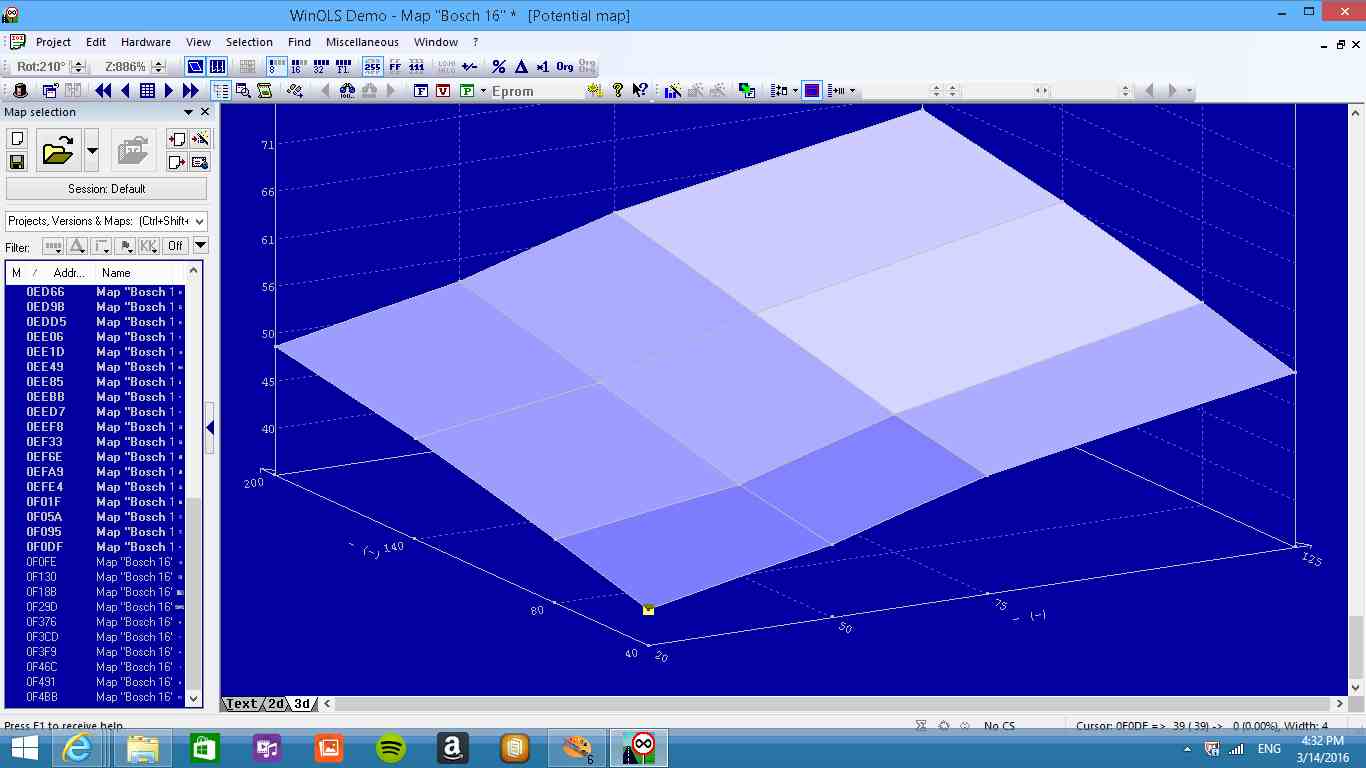Image resolution: width=1366 pixels, height=768 pixels.
Task: Click the blue F button icon
Action: (x=421, y=91)
